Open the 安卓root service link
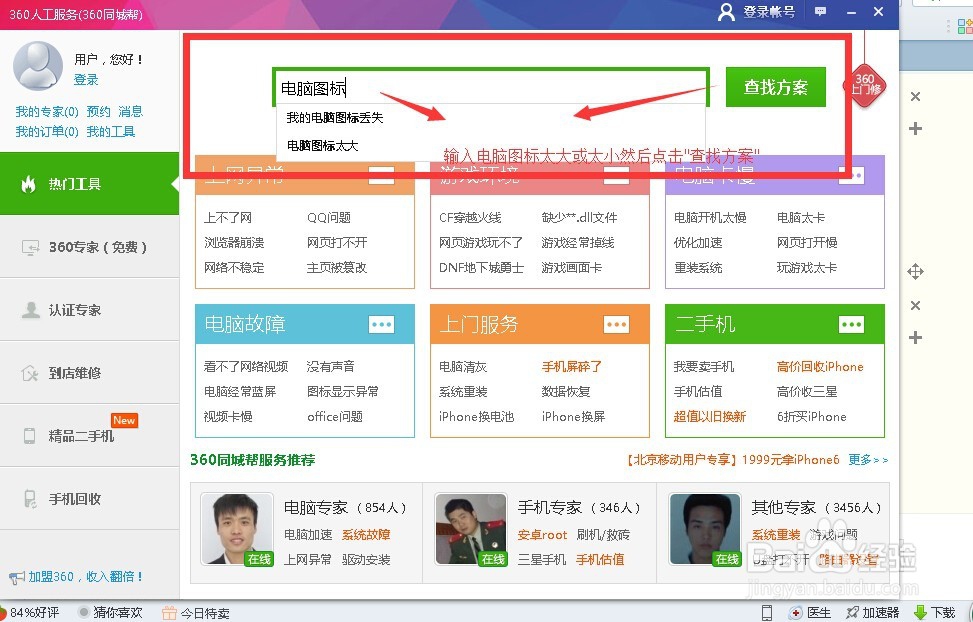This screenshot has height=622, width=973. (x=542, y=534)
